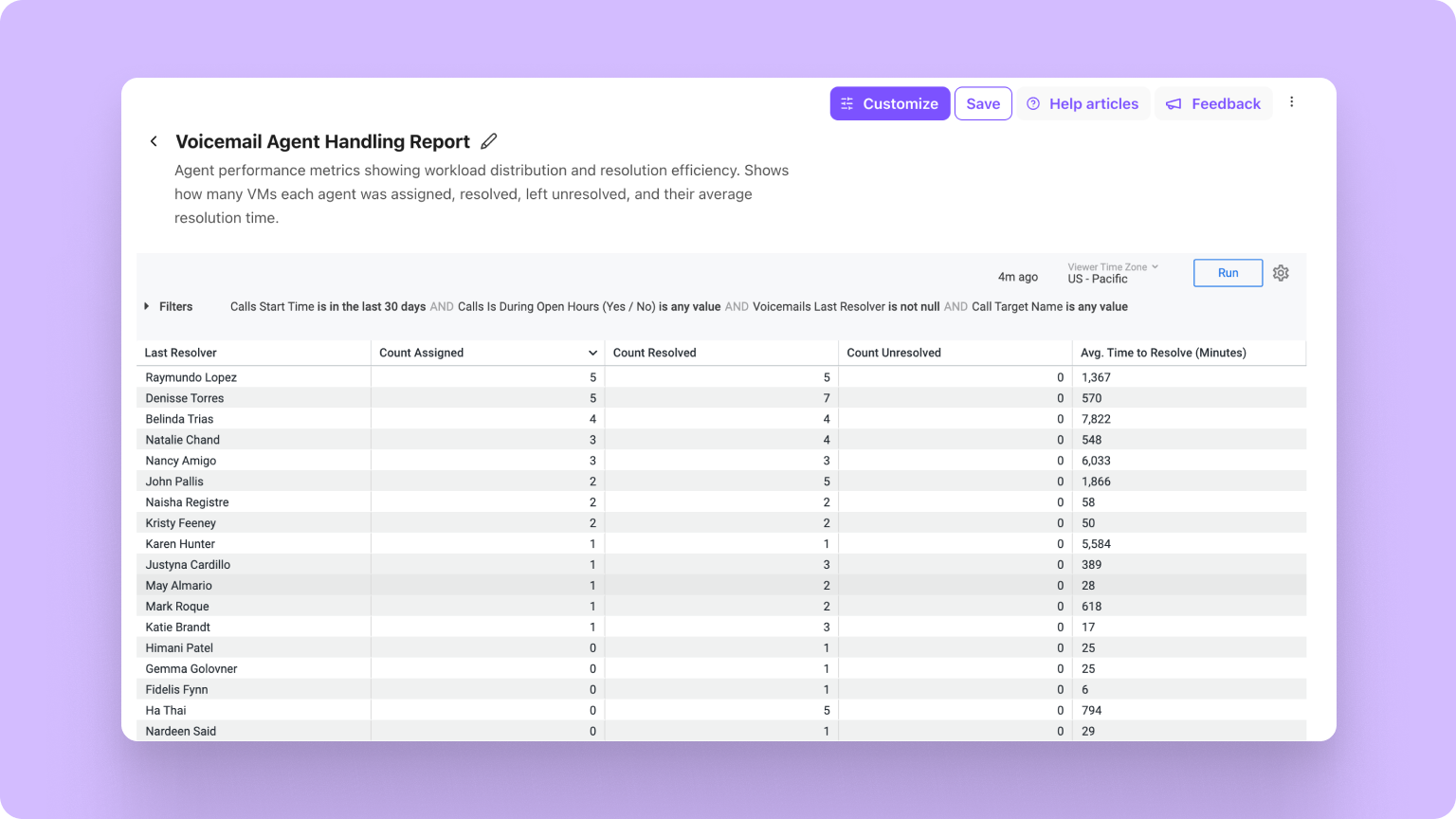Open the three-dot overflow menu

click(1292, 101)
